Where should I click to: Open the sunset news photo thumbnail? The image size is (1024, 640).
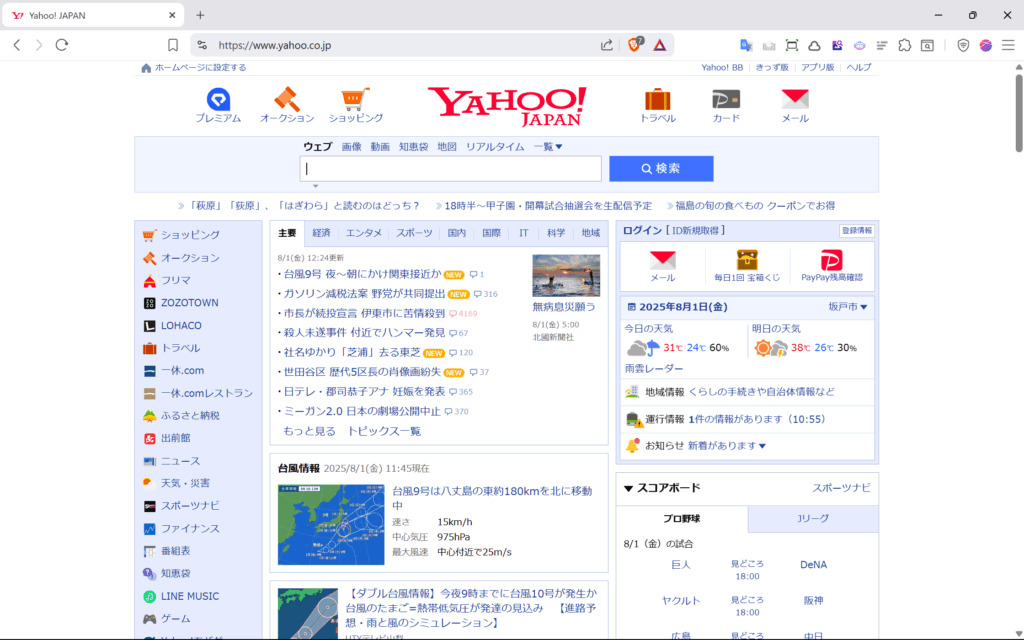coord(566,276)
